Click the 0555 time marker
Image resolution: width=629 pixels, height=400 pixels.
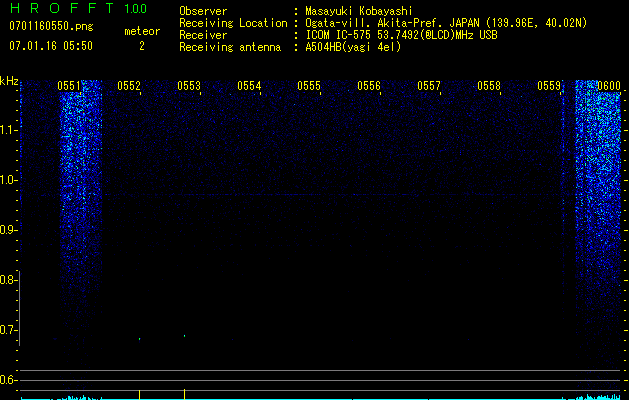[x=309, y=86]
